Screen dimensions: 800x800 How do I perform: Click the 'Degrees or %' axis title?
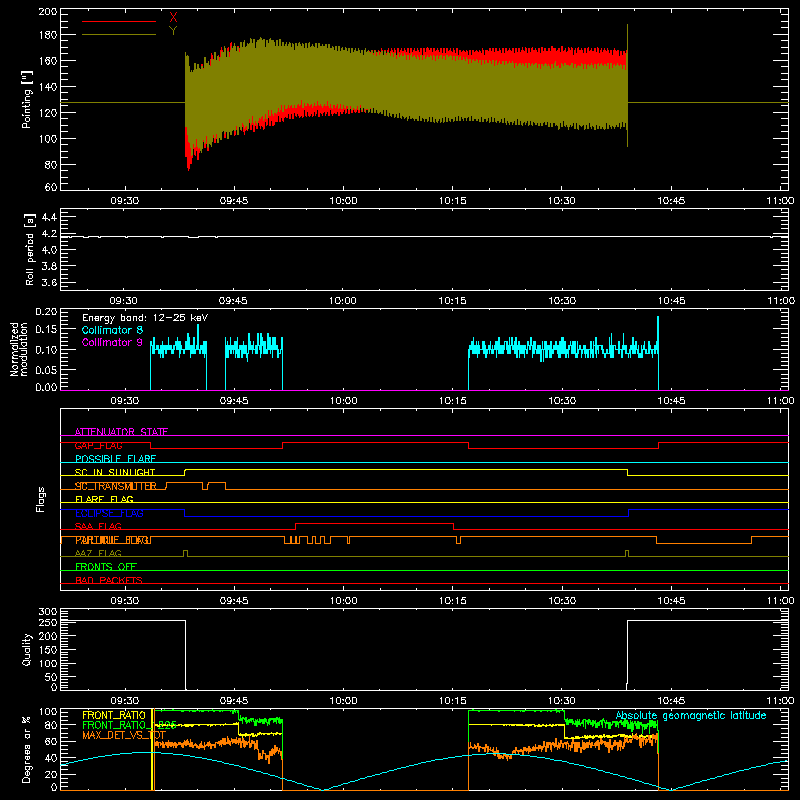coord(27,749)
